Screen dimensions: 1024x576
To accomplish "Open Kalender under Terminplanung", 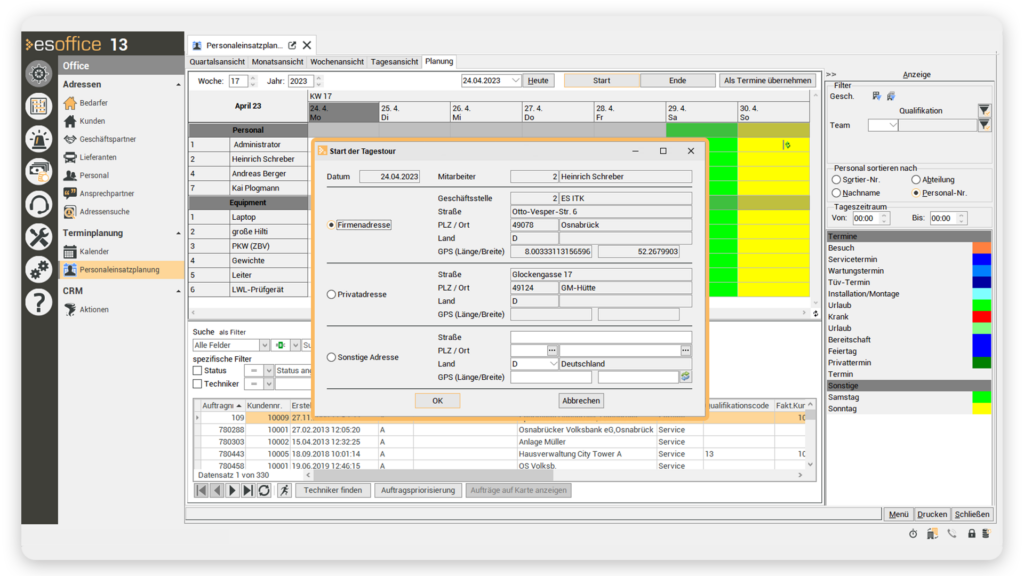I will tap(94, 251).
